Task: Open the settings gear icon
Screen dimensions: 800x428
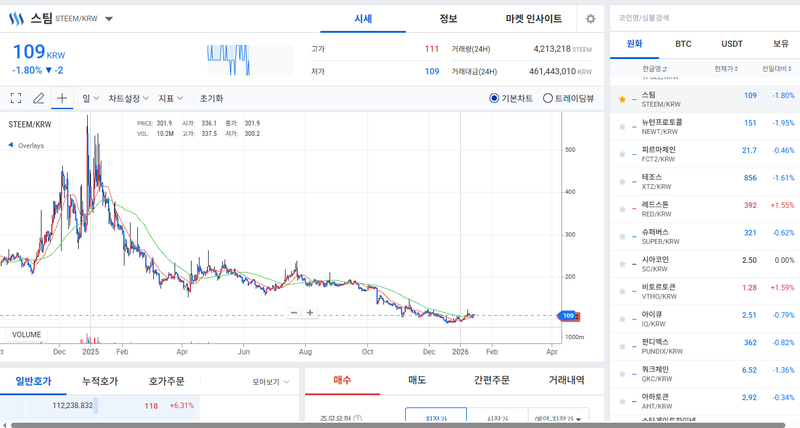Action: tap(590, 19)
